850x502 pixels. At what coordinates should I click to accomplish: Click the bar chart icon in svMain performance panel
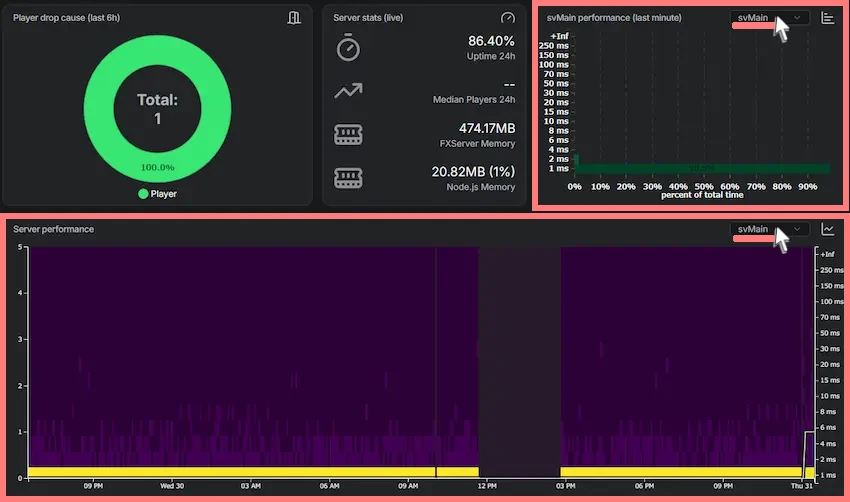[x=827, y=18]
